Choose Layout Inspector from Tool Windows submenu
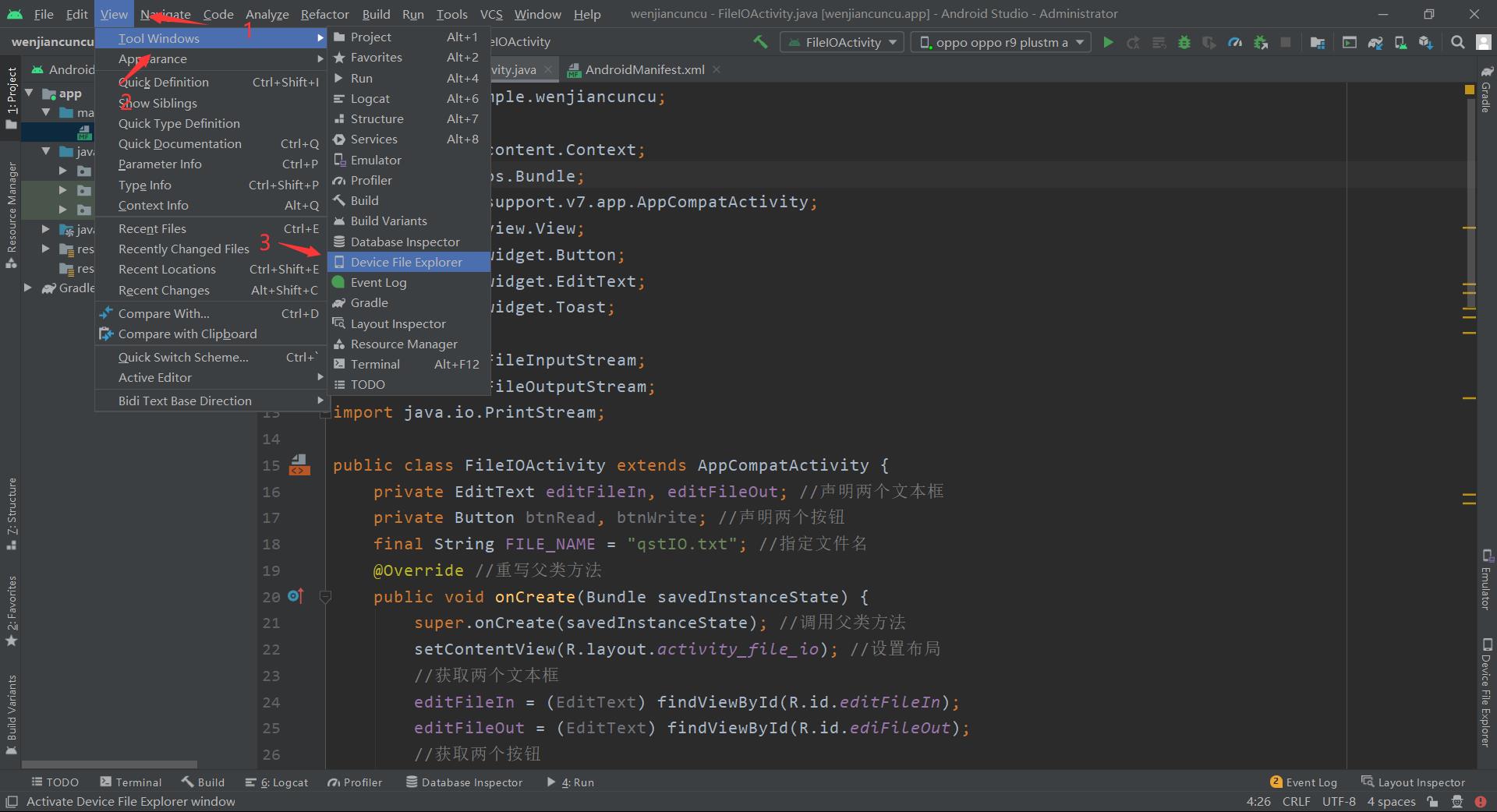 point(408,323)
